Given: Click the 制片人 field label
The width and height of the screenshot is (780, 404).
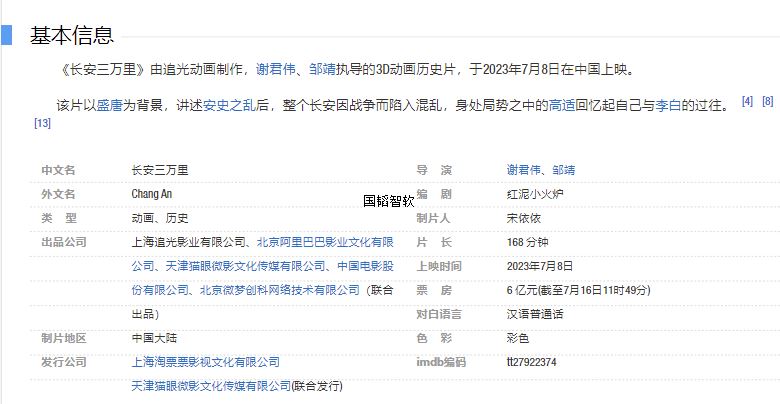Looking at the screenshot, I should pyautogui.click(x=433, y=218).
